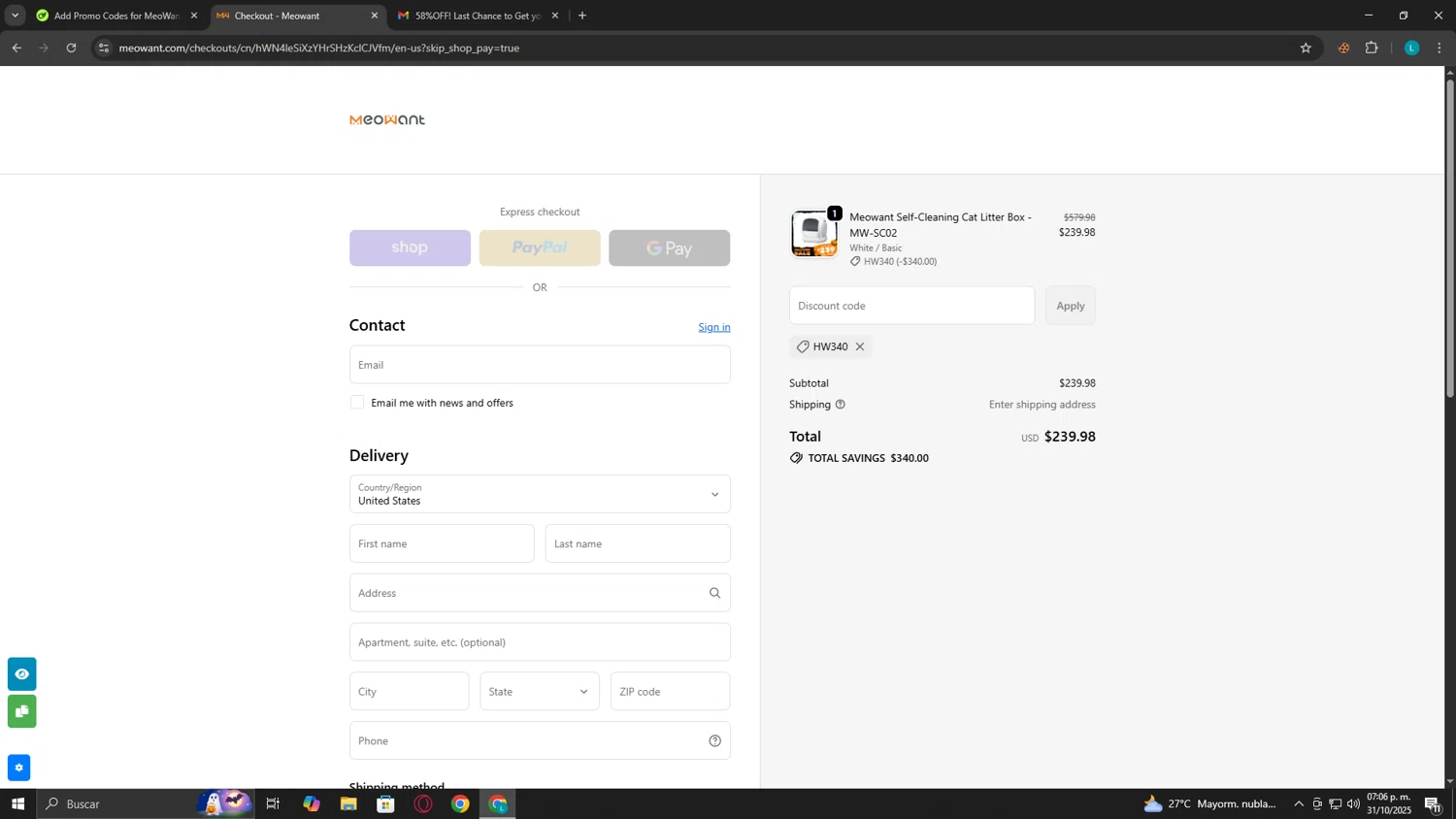Open File Explorer from the taskbar
Screen dimensions: 1456x819
pos(348,803)
